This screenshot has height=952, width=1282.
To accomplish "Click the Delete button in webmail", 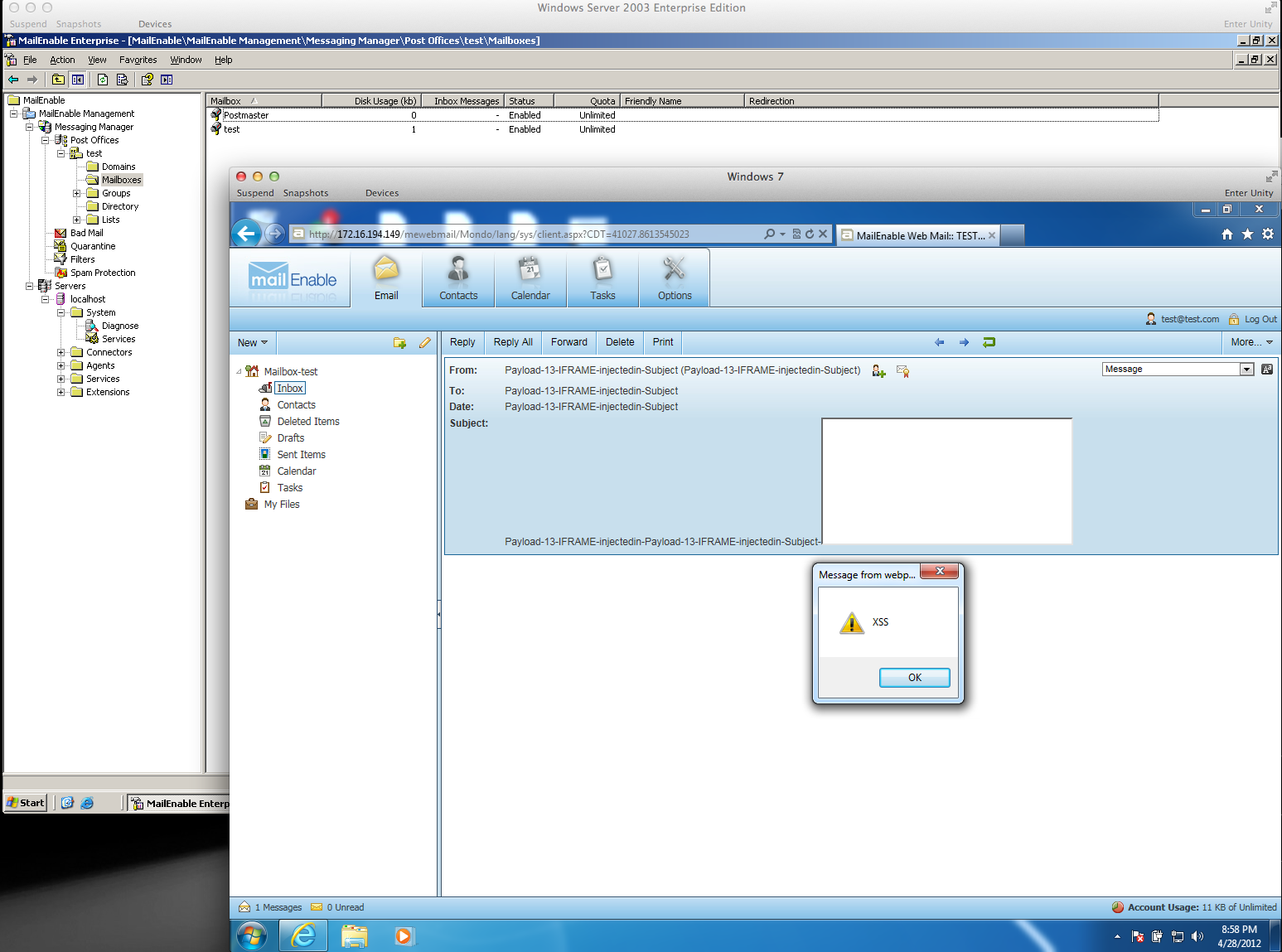I will point(620,342).
